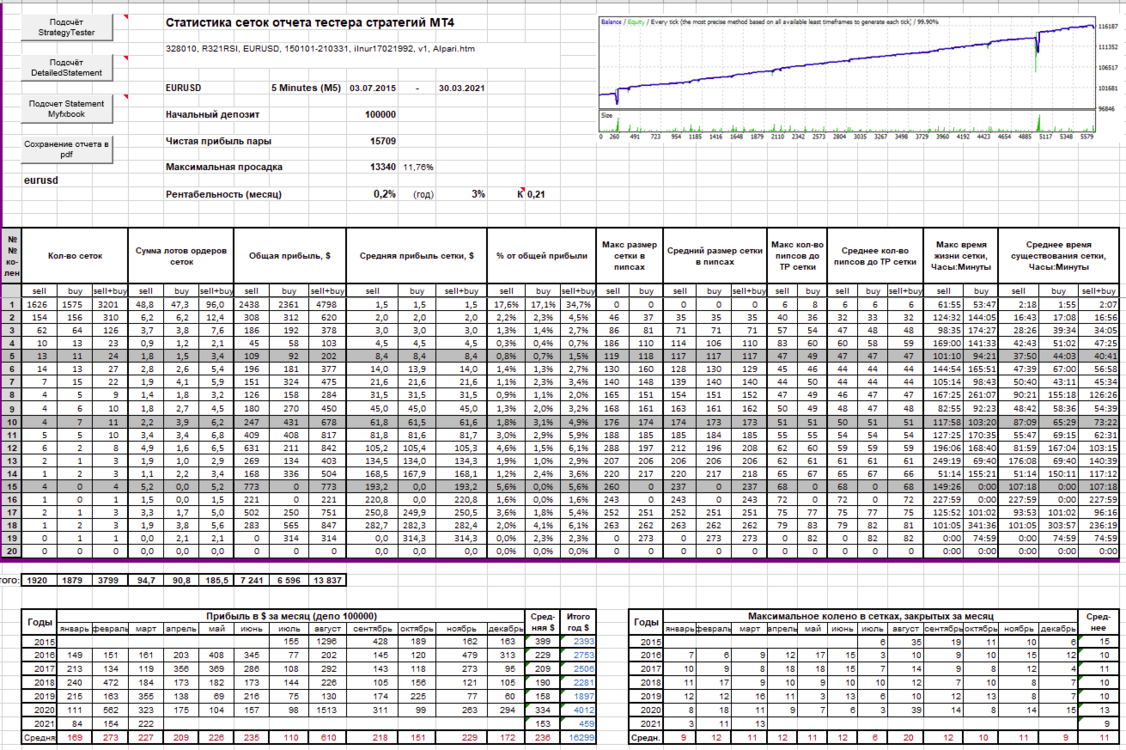The height and width of the screenshot is (750, 1126).
Task: Select the Сумма лотов ордеров сеток header
Action: pyautogui.click(x=181, y=256)
